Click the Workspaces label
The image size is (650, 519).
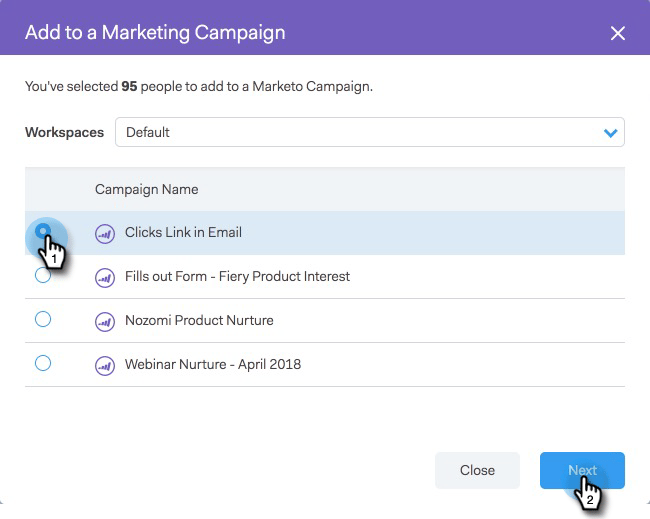64,132
